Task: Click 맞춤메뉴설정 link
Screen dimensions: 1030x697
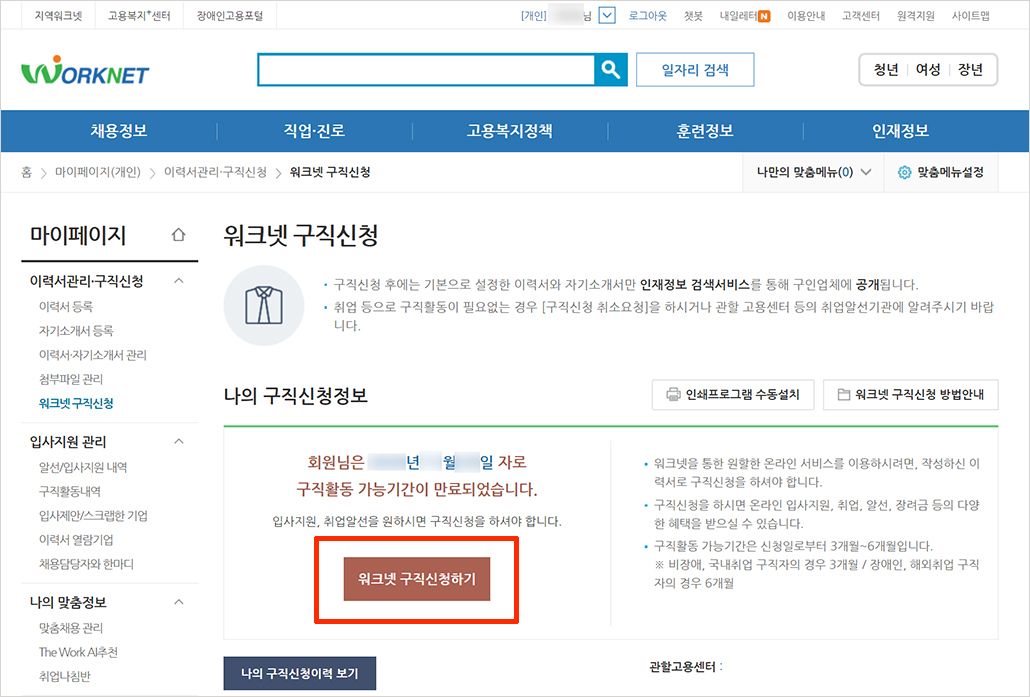Action: (941, 172)
